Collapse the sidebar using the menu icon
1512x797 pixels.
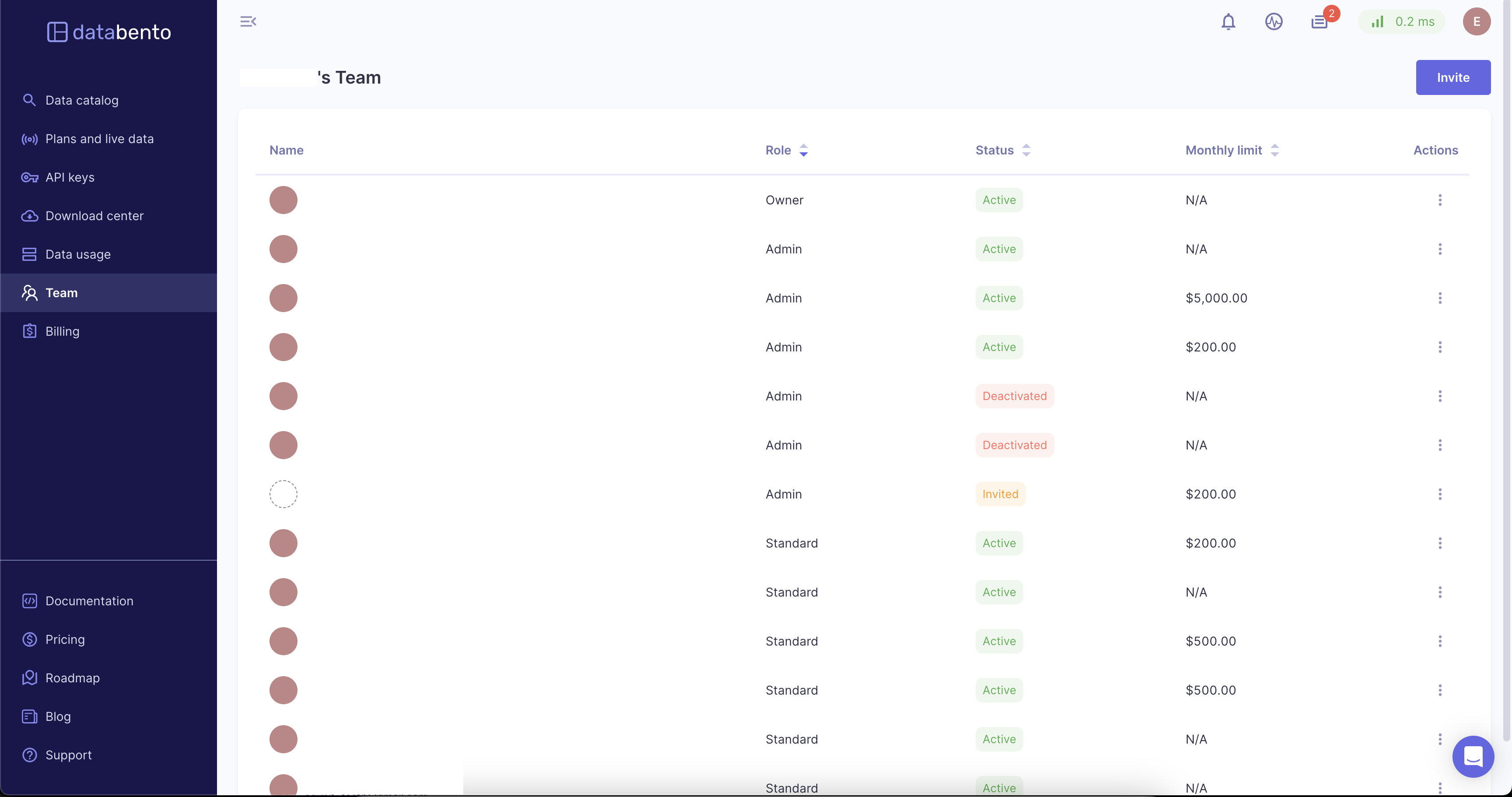coord(248,22)
